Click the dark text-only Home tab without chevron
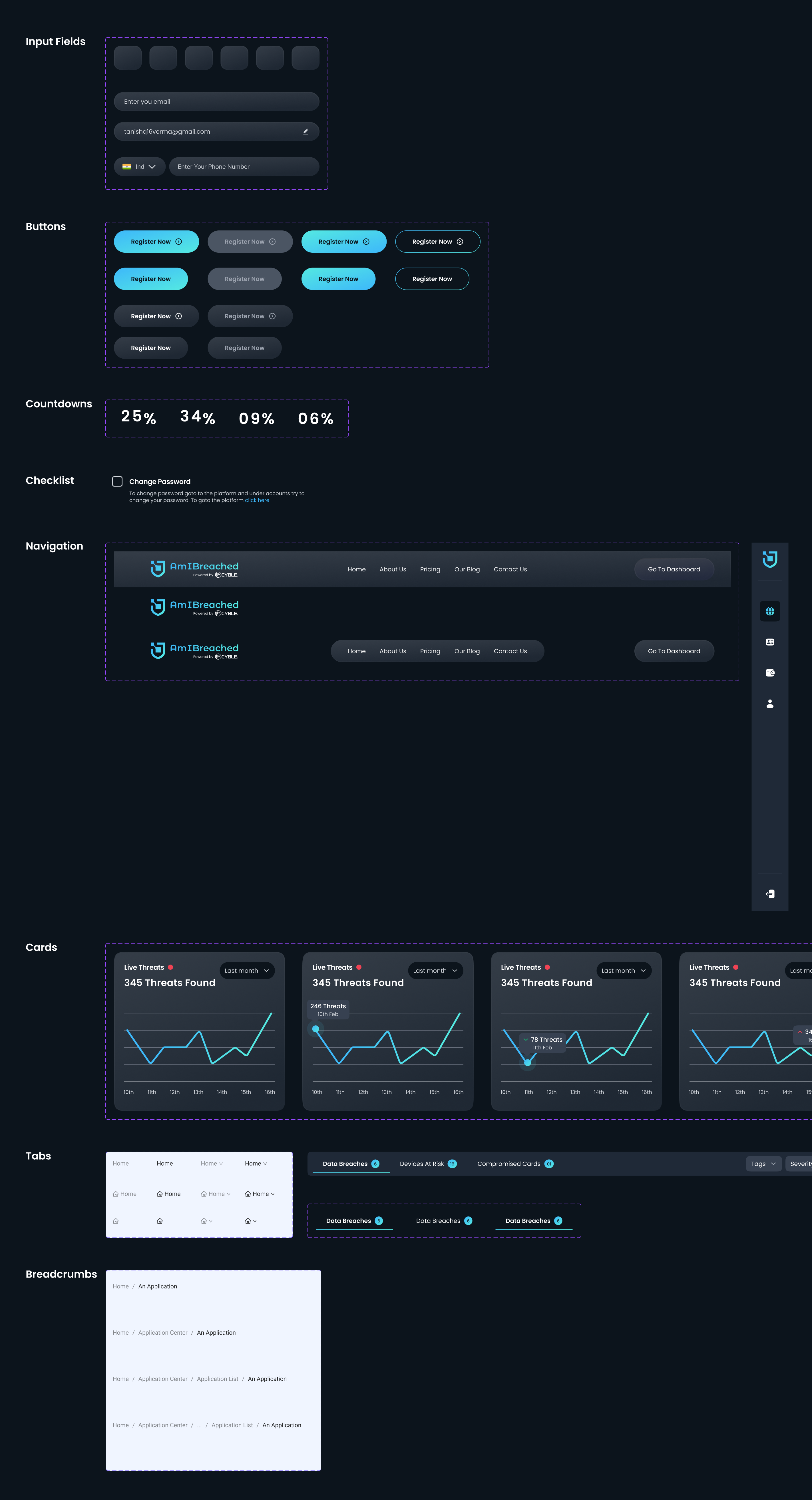 coord(165,1163)
